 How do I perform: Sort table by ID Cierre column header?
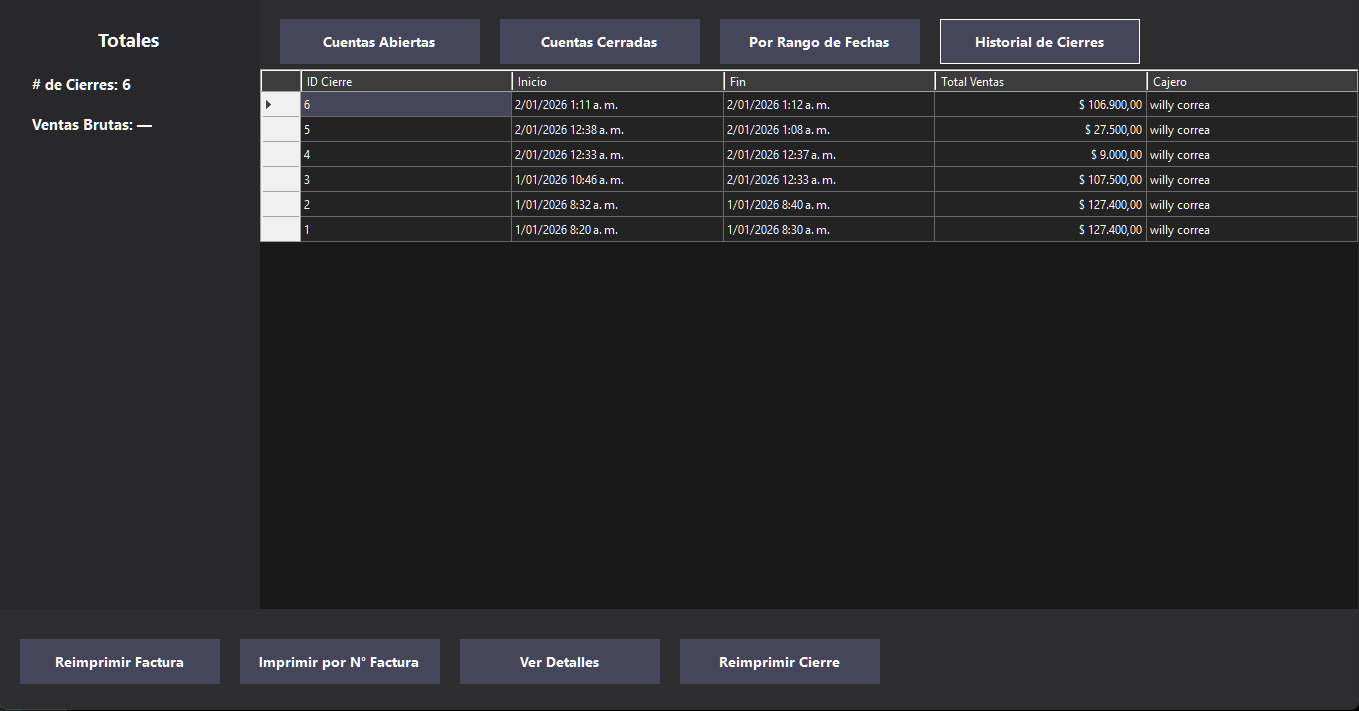[406, 82]
